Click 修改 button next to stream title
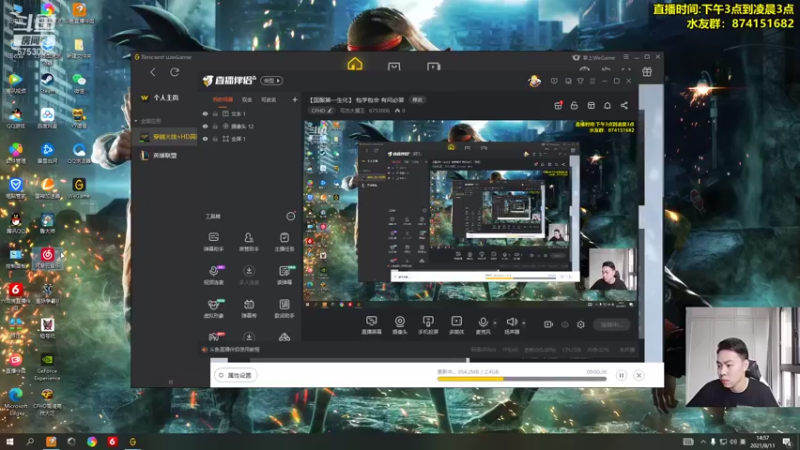 point(417,100)
